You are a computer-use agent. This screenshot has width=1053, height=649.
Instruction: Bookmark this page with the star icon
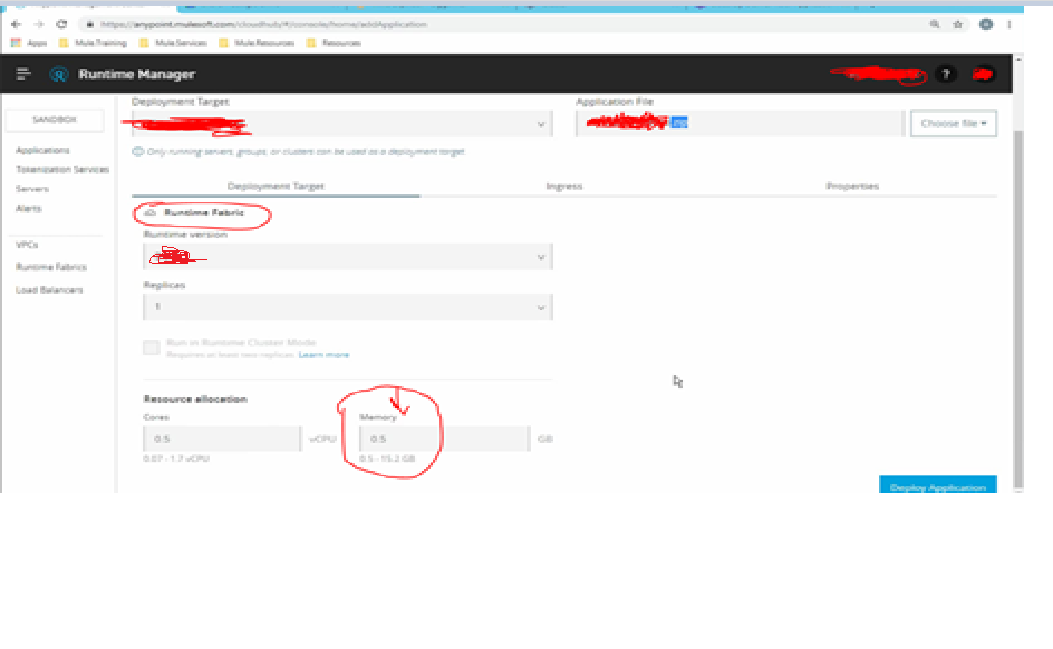coord(958,23)
